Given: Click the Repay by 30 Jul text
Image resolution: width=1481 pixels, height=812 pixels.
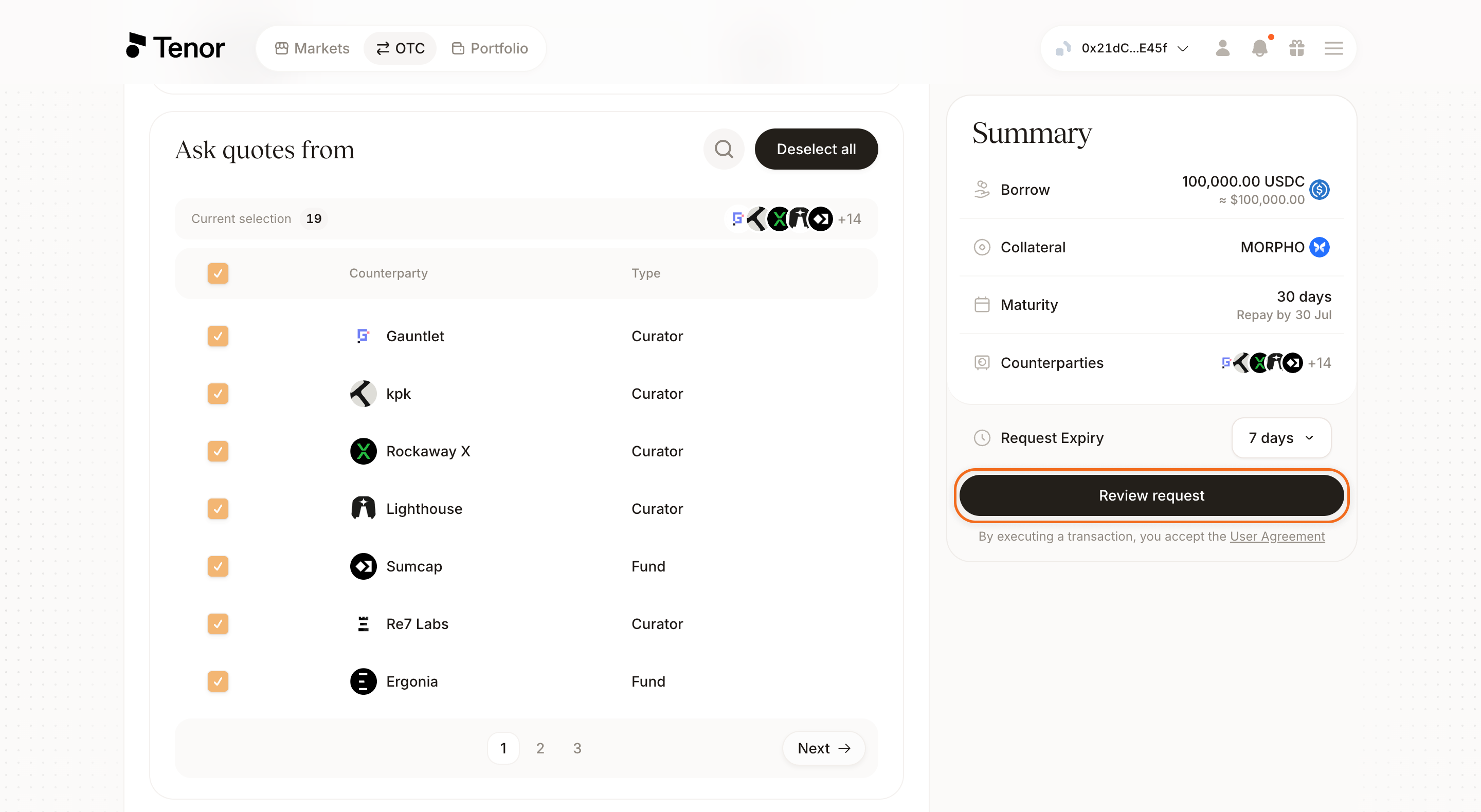Looking at the screenshot, I should pyautogui.click(x=1284, y=315).
